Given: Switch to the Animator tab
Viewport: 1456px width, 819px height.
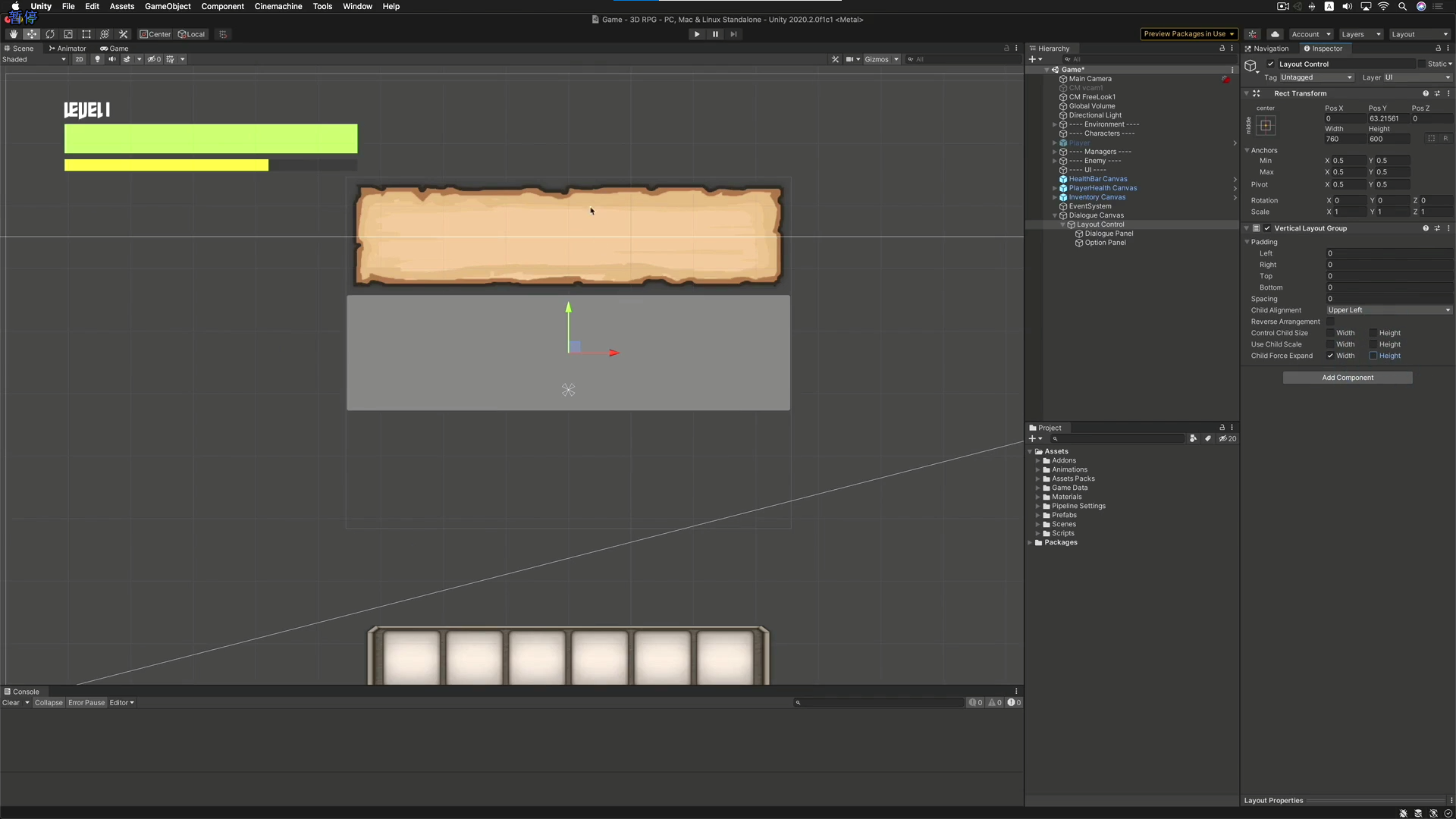Looking at the screenshot, I should click(x=67, y=48).
